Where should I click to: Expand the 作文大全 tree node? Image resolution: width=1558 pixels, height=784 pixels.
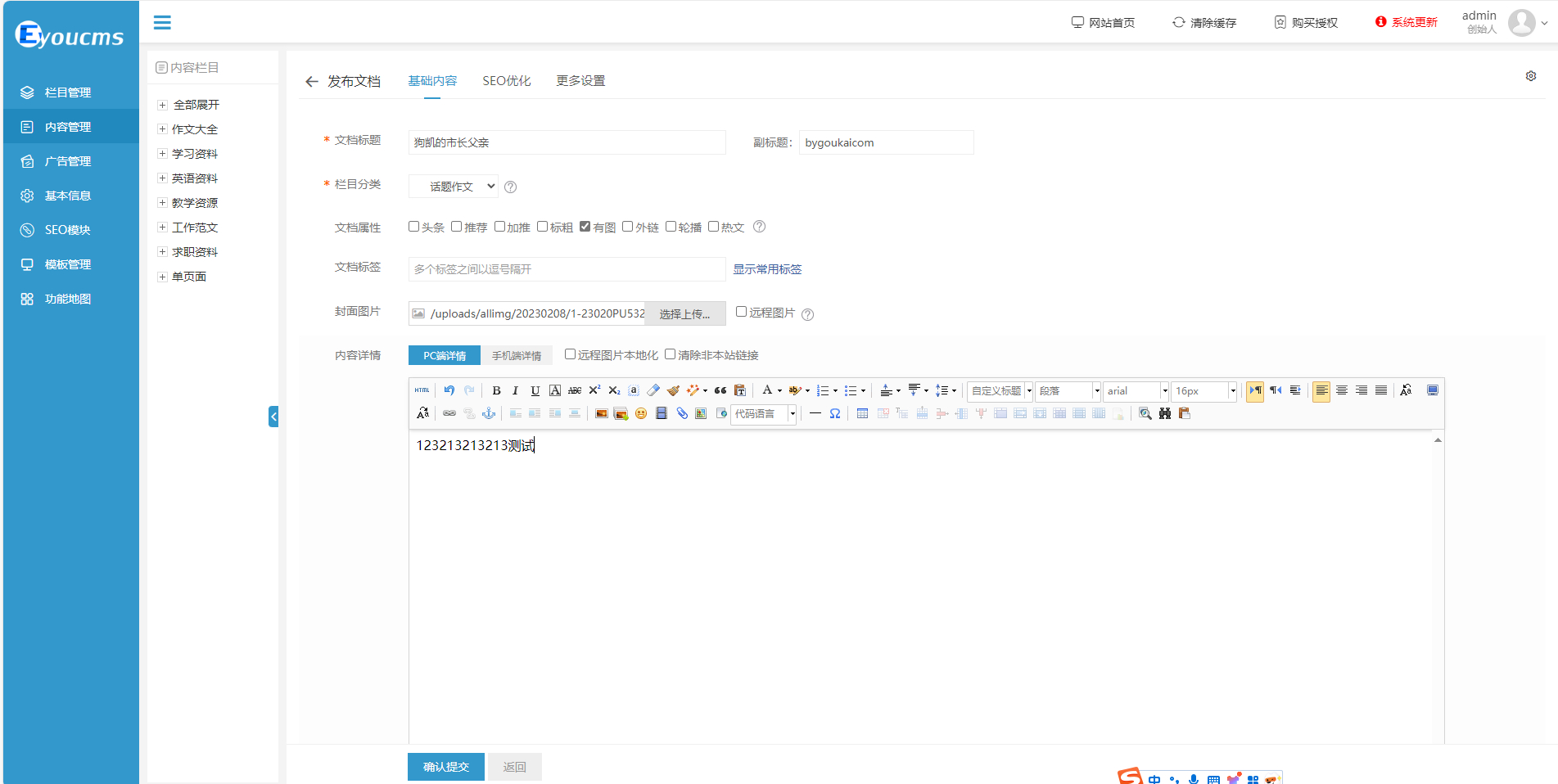point(162,129)
